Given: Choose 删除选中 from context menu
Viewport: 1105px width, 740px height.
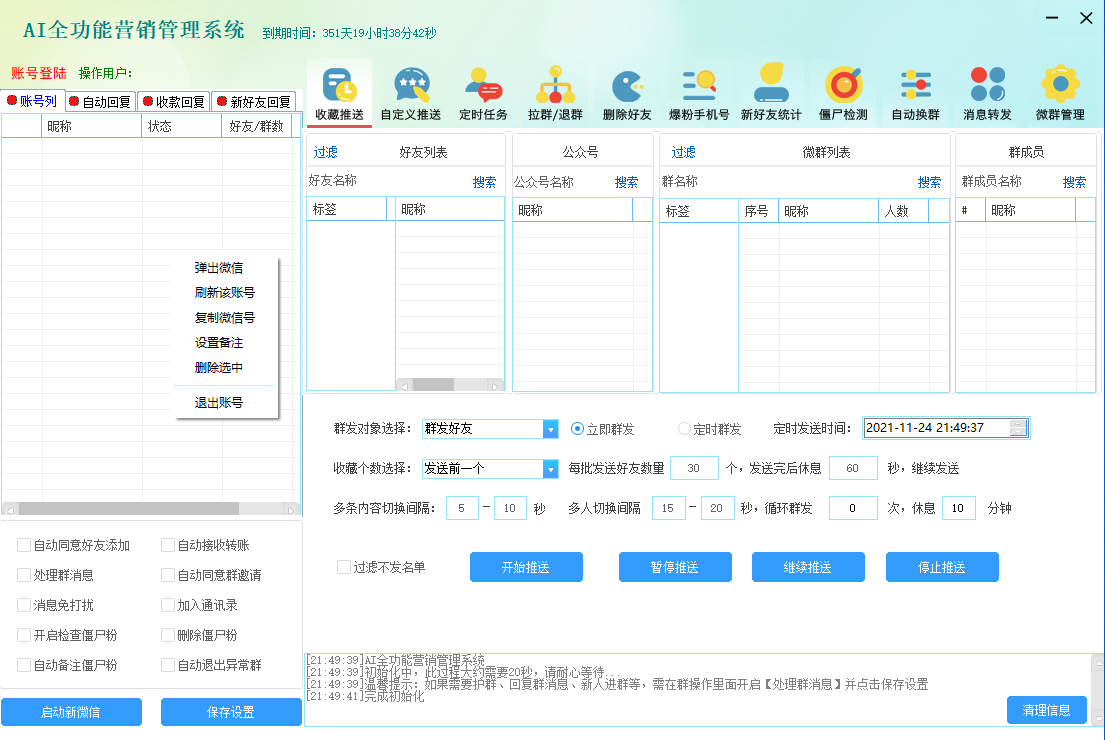Looking at the screenshot, I should 219,367.
